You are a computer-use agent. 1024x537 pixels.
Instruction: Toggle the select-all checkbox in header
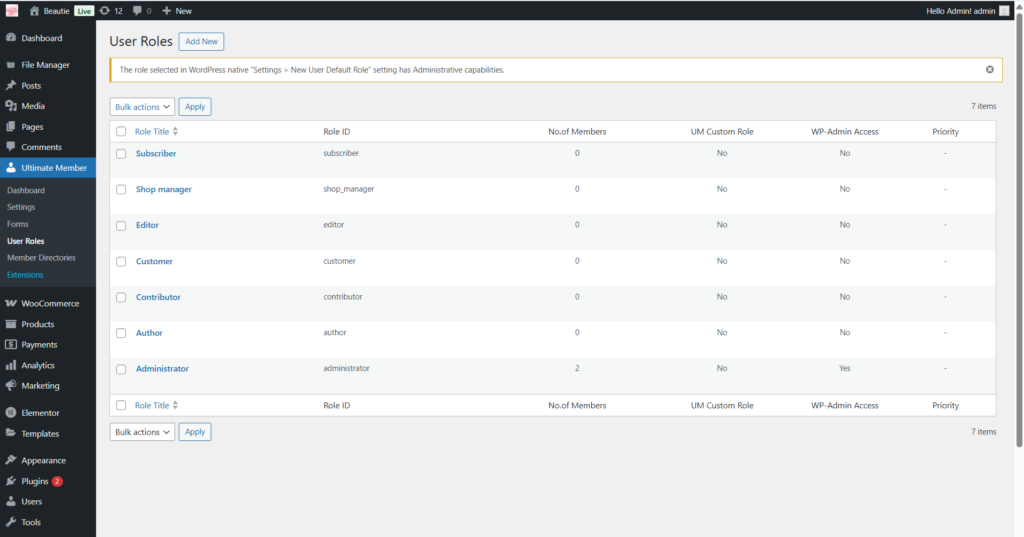pos(121,132)
